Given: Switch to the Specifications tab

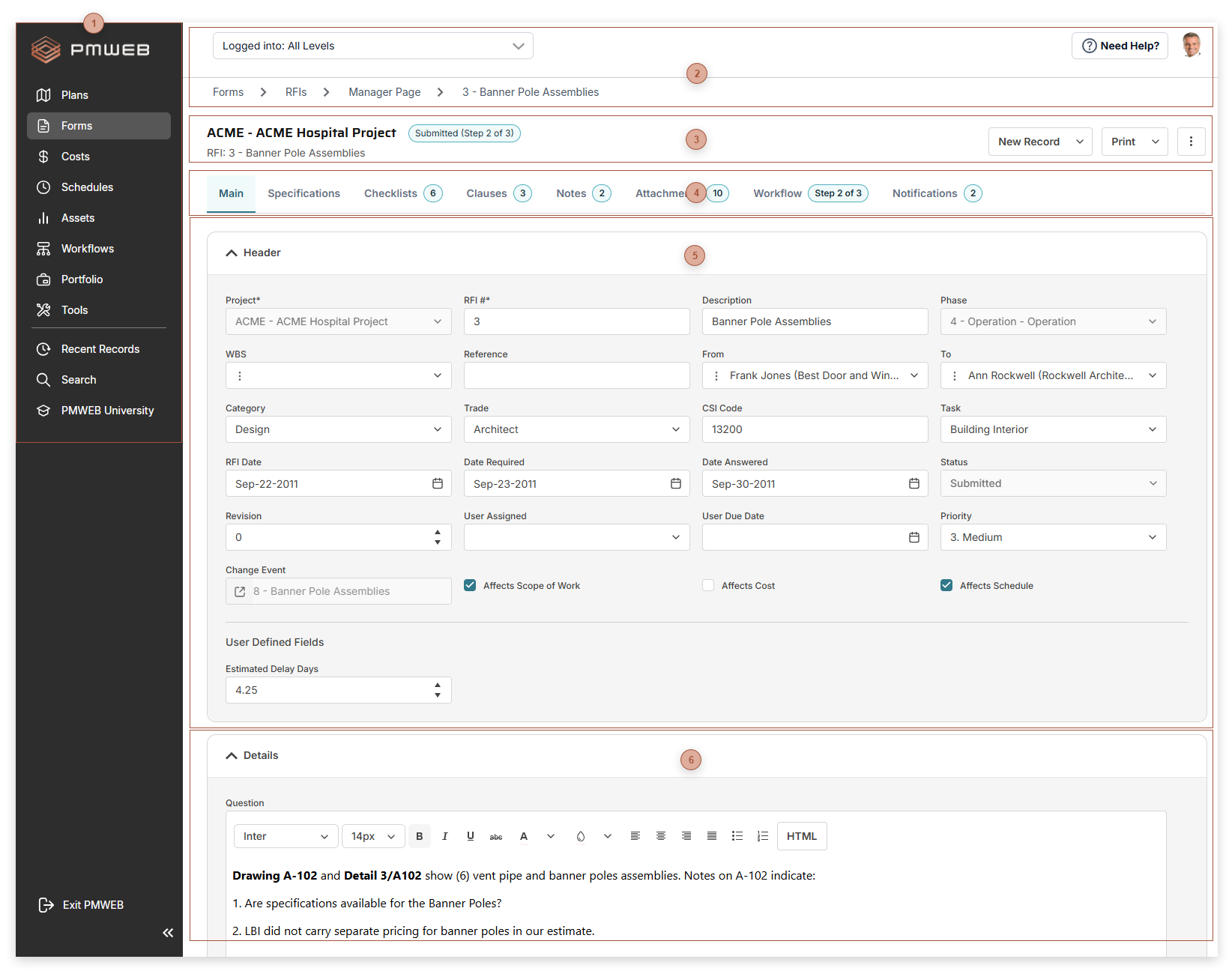Looking at the screenshot, I should click(x=304, y=193).
